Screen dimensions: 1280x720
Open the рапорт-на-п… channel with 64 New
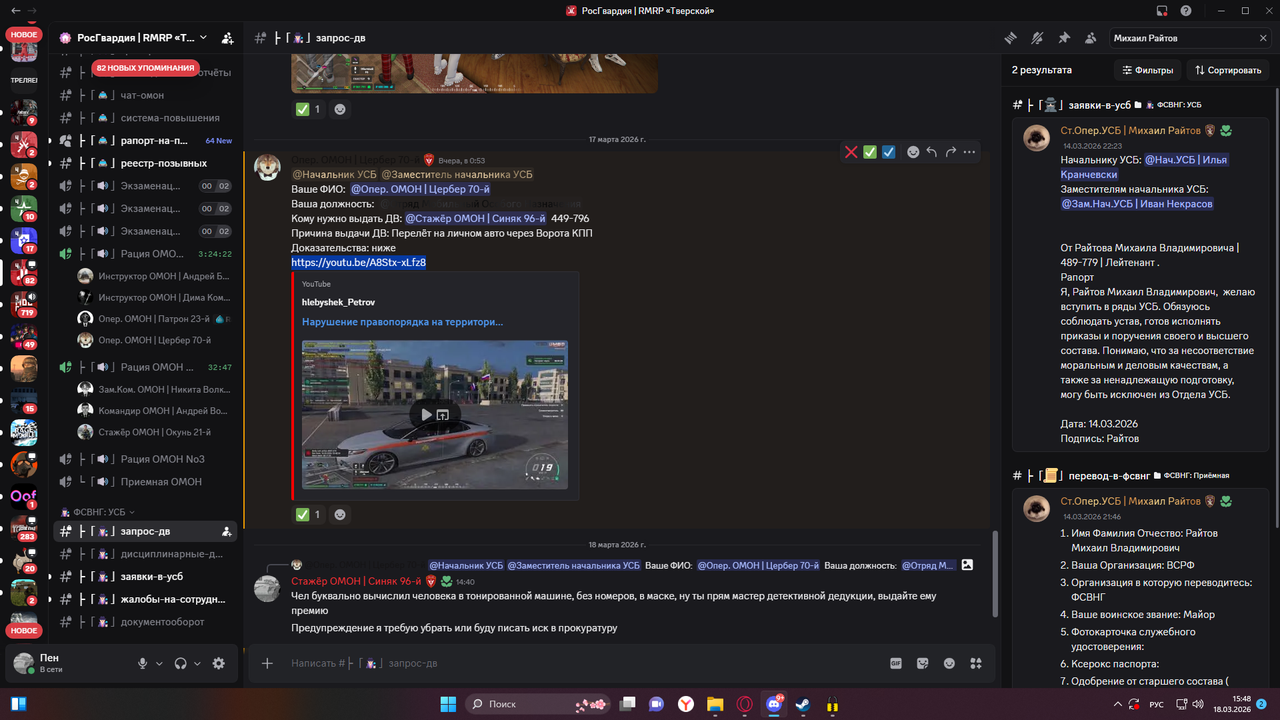(x=146, y=141)
